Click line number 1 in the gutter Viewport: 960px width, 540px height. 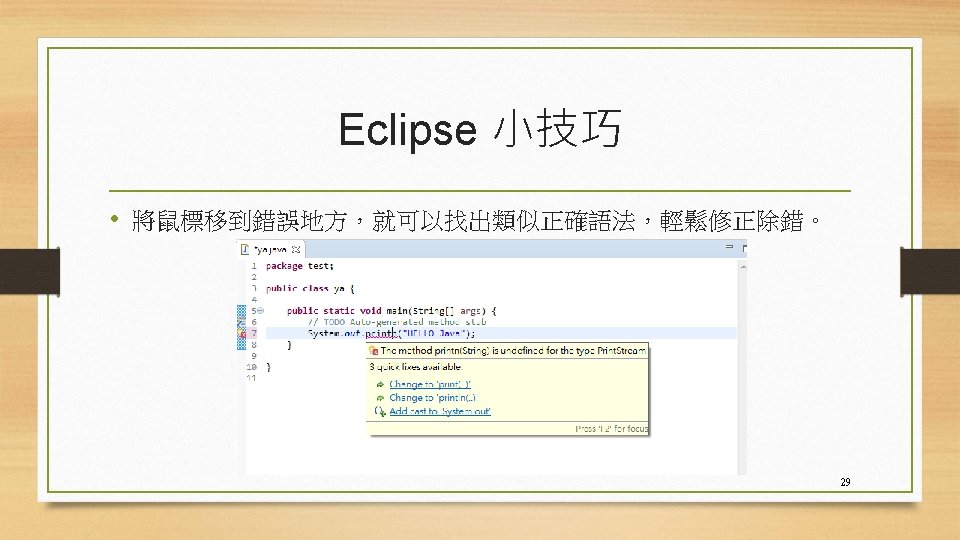click(x=253, y=266)
